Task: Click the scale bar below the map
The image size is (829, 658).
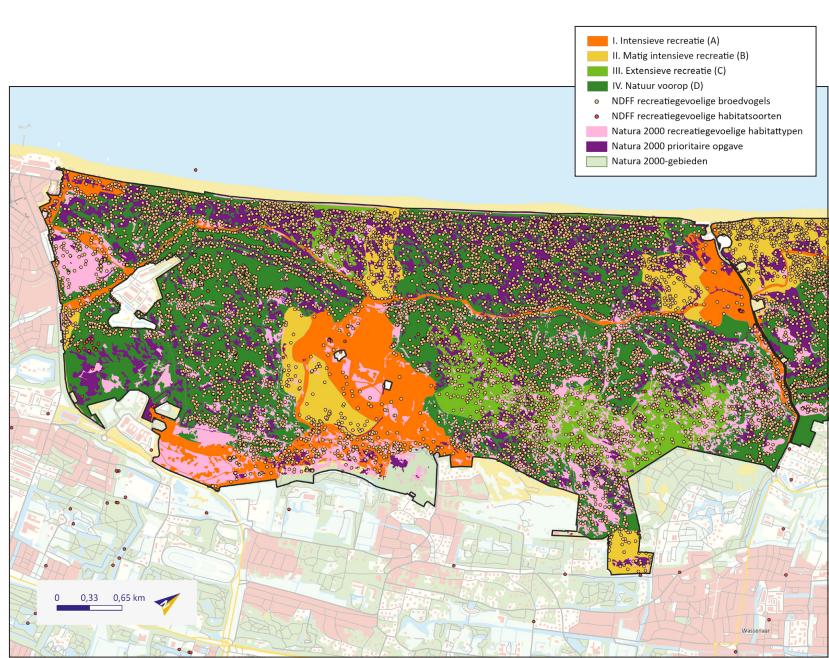Action: (89, 607)
